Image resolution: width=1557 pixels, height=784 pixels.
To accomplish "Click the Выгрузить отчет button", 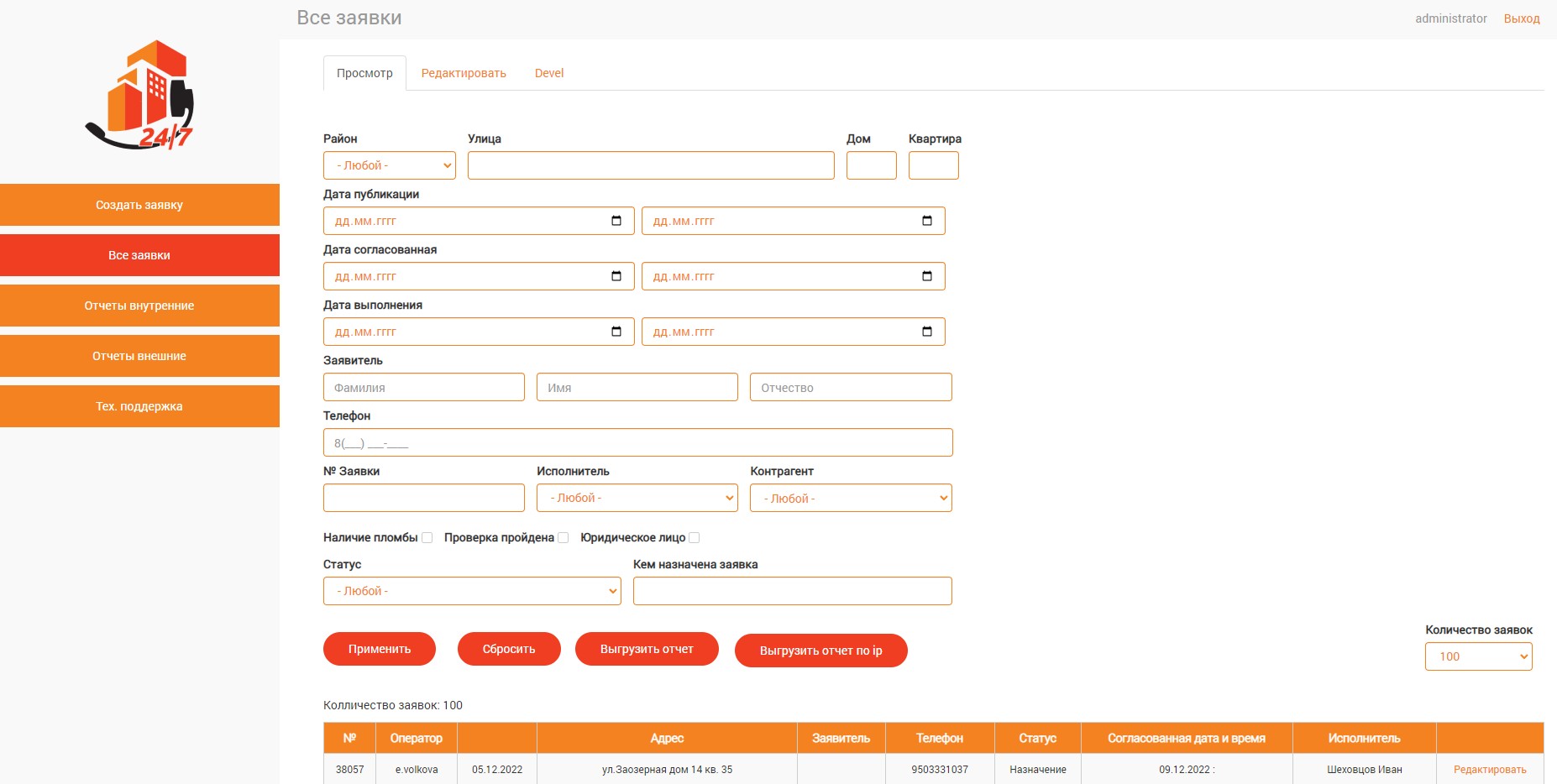I will coord(647,649).
